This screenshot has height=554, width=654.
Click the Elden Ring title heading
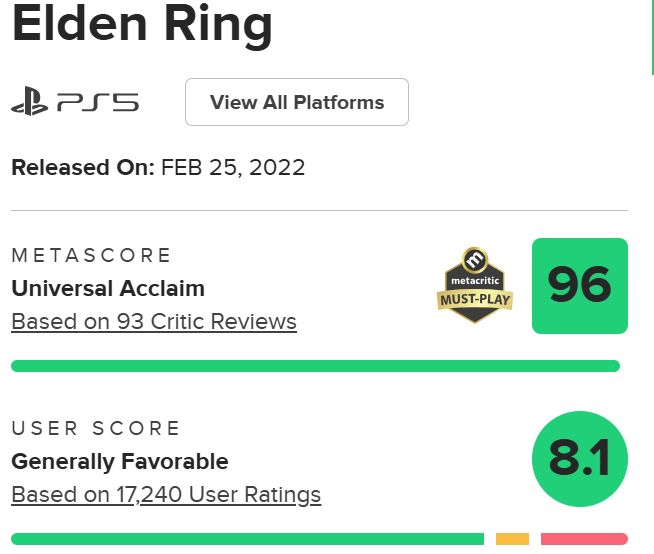pyautogui.click(x=141, y=28)
